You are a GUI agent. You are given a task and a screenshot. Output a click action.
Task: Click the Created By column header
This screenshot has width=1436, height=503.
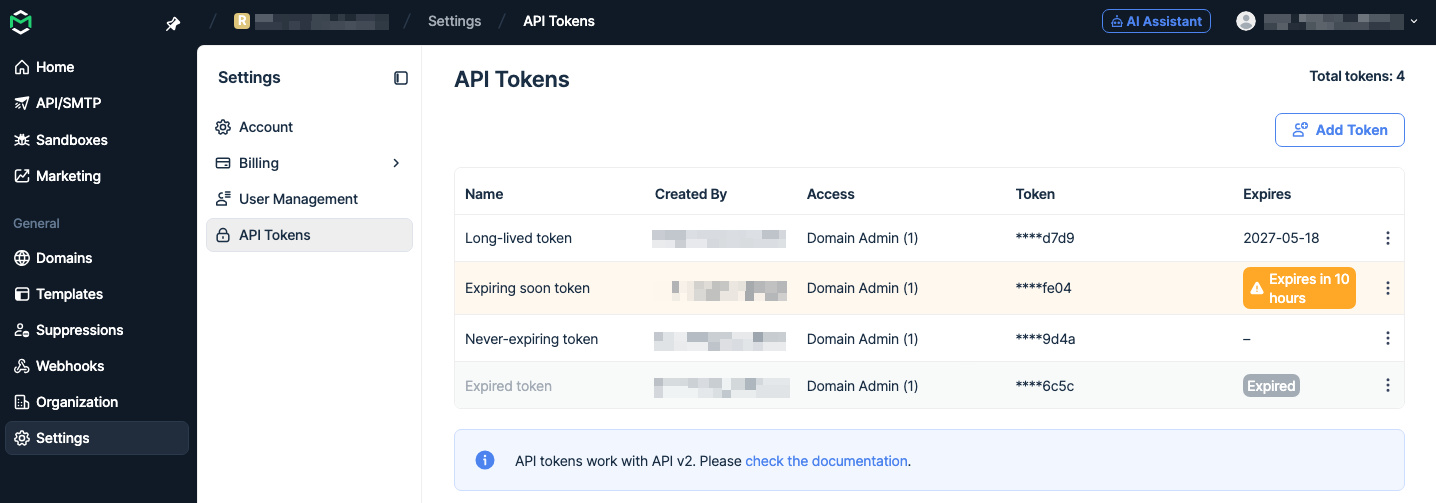pyautogui.click(x=691, y=194)
